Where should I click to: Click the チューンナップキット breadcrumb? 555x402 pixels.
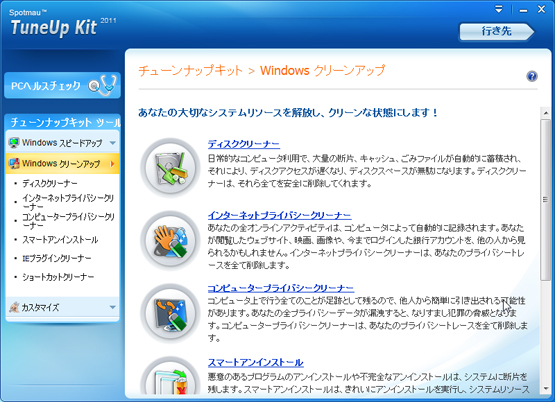[190, 70]
